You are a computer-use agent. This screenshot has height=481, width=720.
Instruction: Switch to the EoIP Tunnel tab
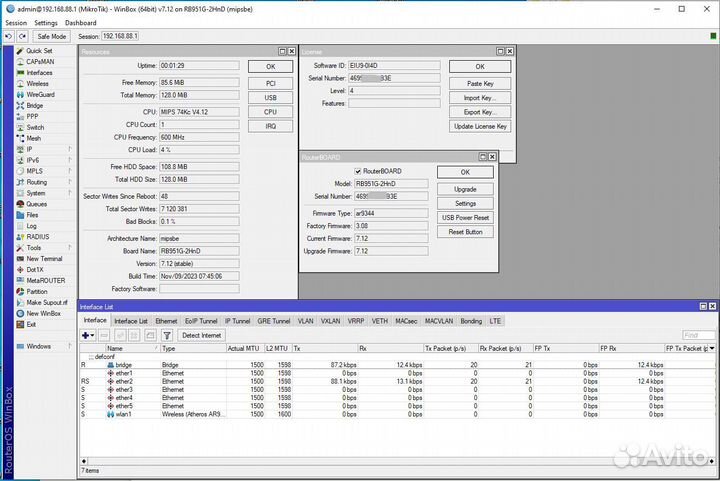tap(201, 321)
